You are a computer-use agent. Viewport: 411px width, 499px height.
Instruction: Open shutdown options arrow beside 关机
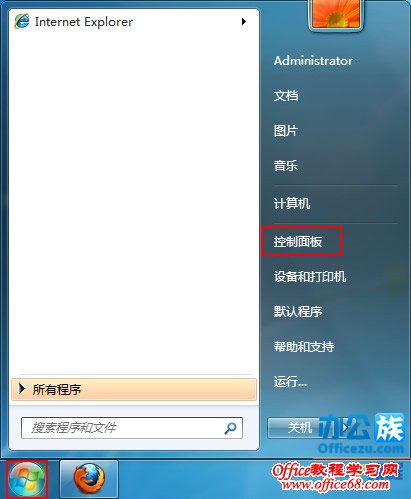346,428
